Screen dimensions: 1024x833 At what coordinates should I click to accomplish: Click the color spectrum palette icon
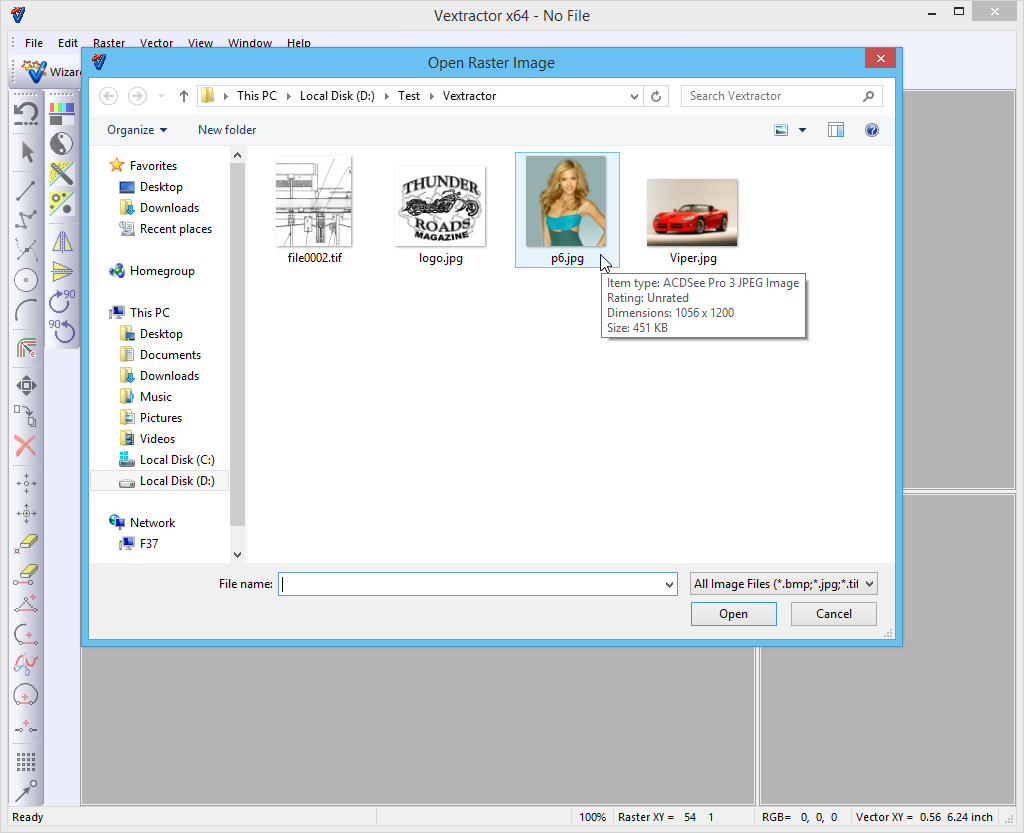[x=62, y=111]
